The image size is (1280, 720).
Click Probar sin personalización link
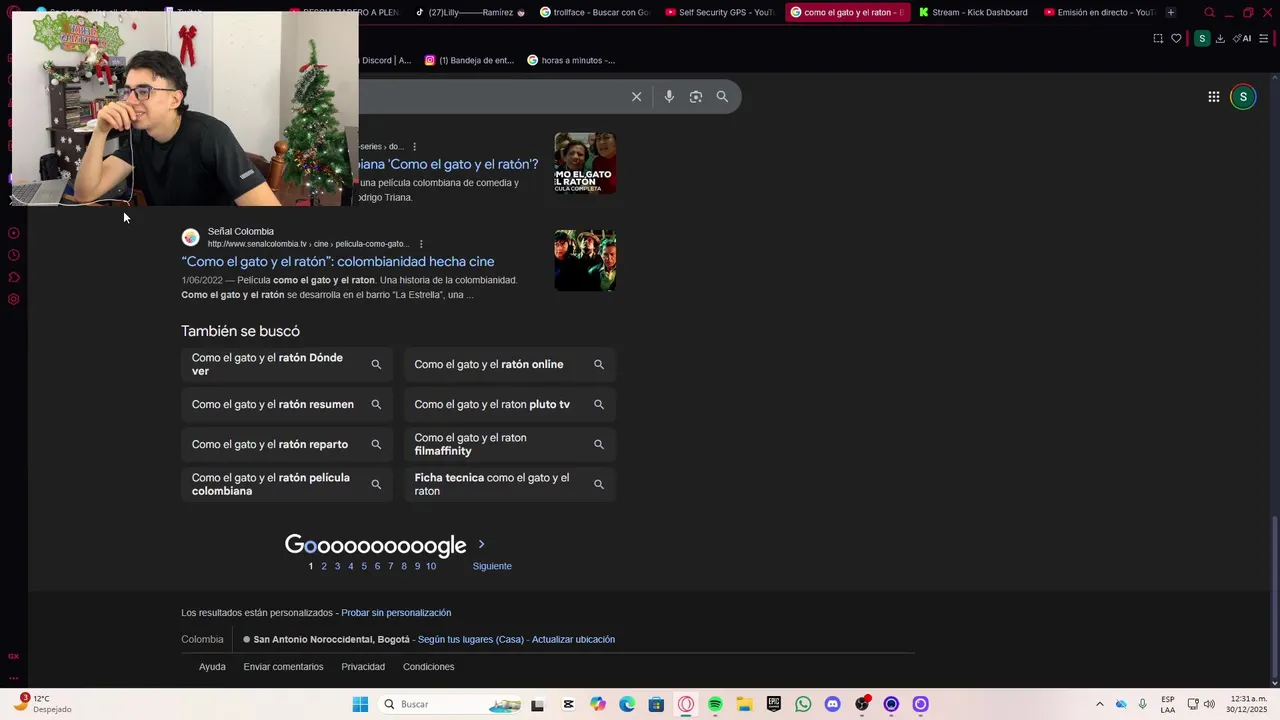396,613
